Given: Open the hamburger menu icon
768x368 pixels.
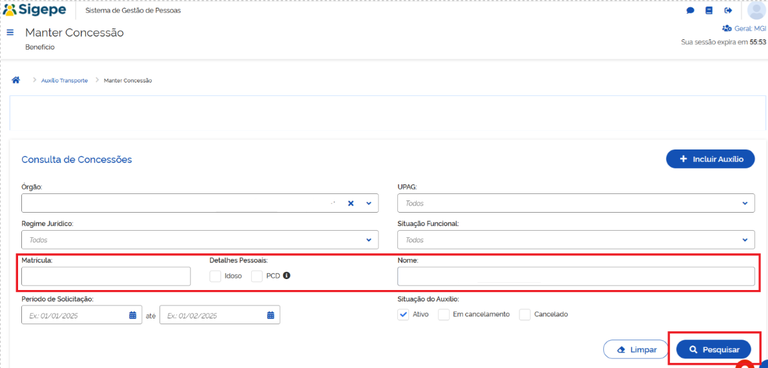Looking at the screenshot, I should (x=10, y=32).
